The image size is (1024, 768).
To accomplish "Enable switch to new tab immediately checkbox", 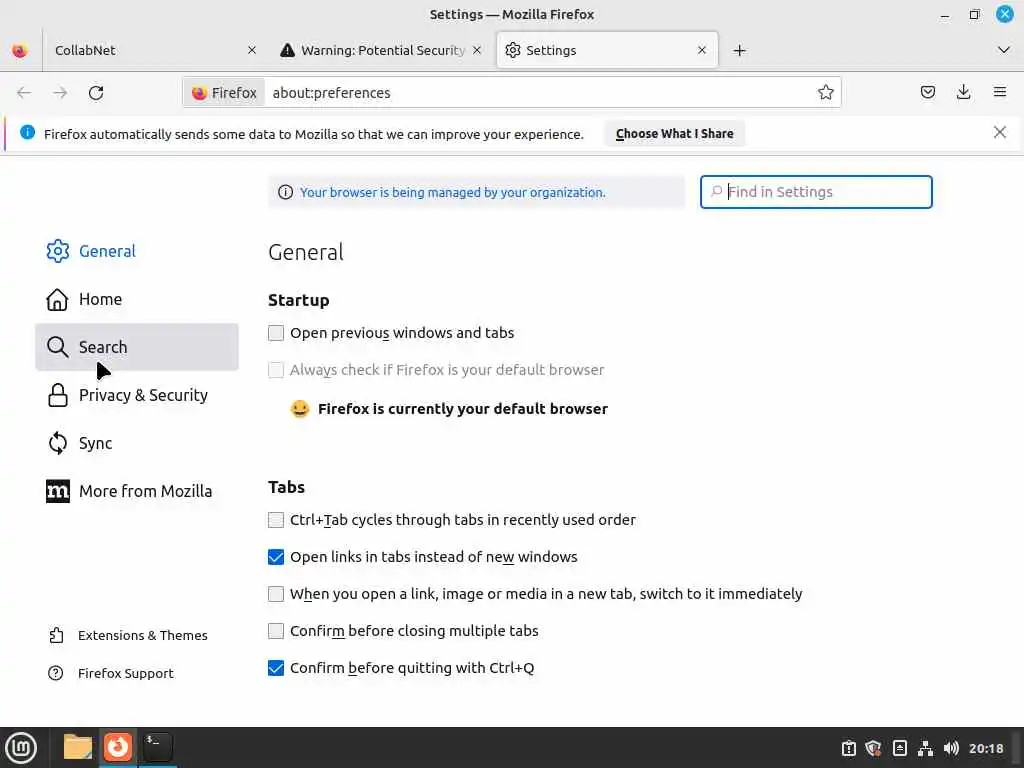I will (x=276, y=594).
